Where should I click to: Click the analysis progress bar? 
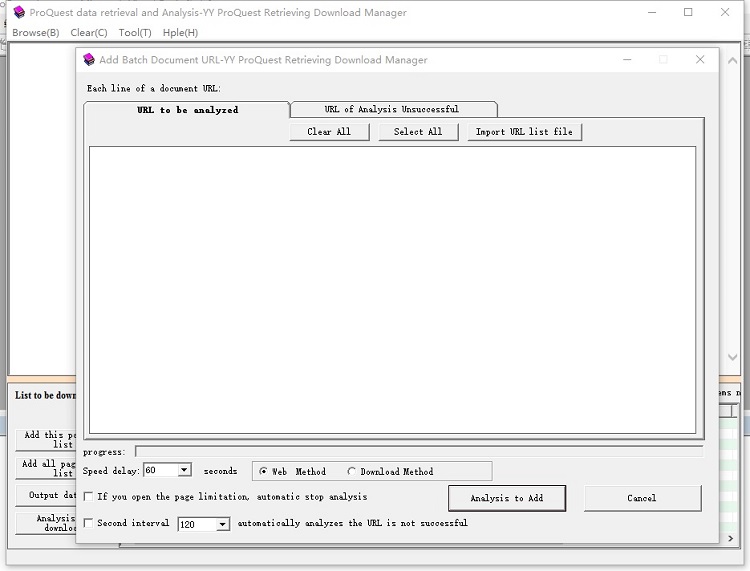pos(419,451)
